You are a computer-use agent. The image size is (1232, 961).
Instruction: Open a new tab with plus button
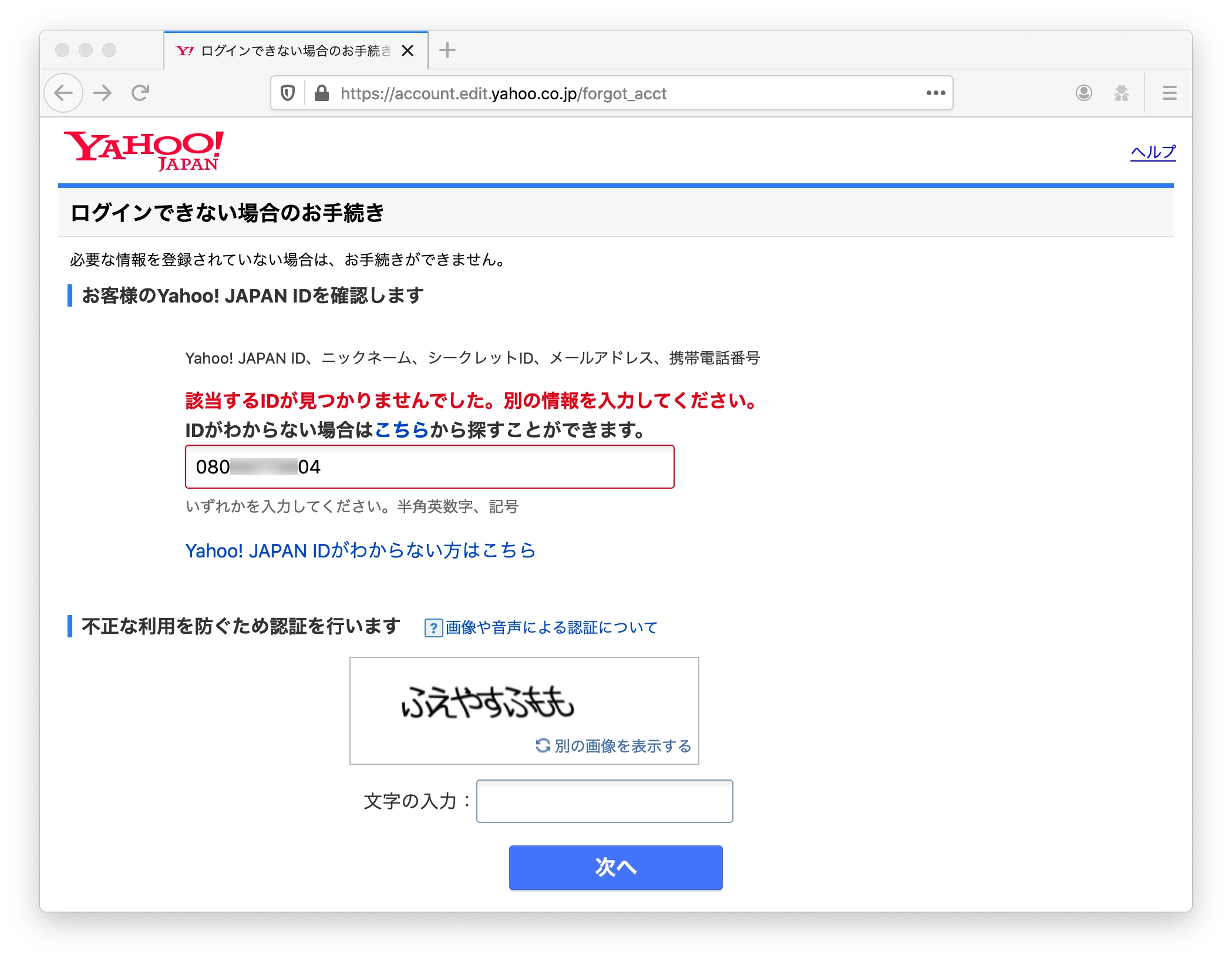pyautogui.click(x=447, y=51)
